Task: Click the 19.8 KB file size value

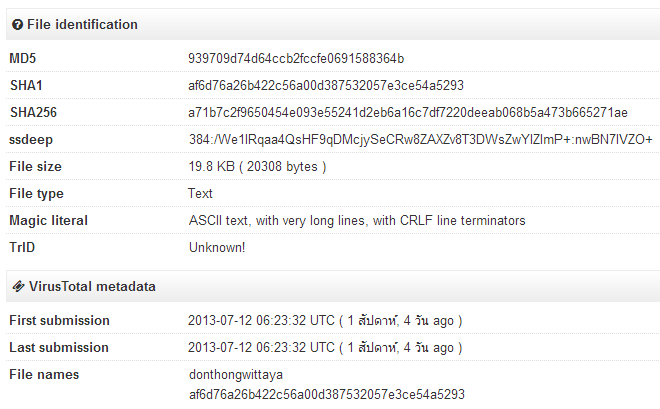Action: 257,167
